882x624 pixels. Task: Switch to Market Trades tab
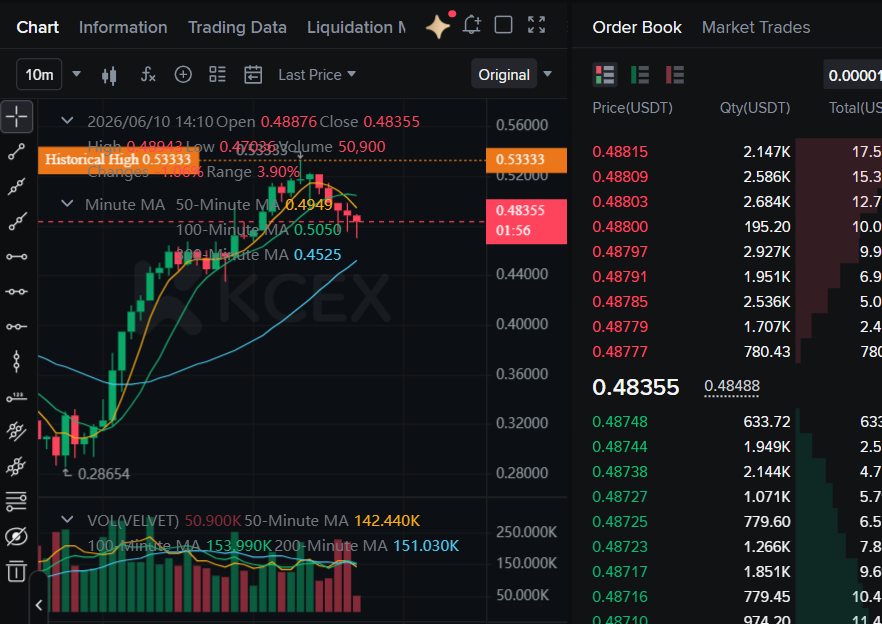(756, 27)
